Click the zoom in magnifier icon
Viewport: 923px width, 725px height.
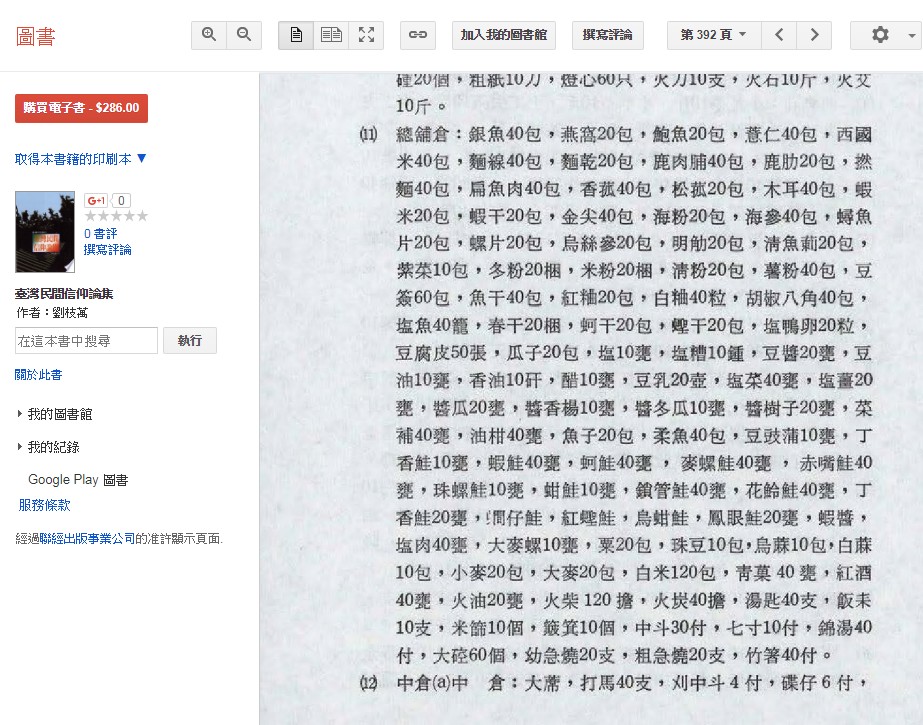pos(209,35)
